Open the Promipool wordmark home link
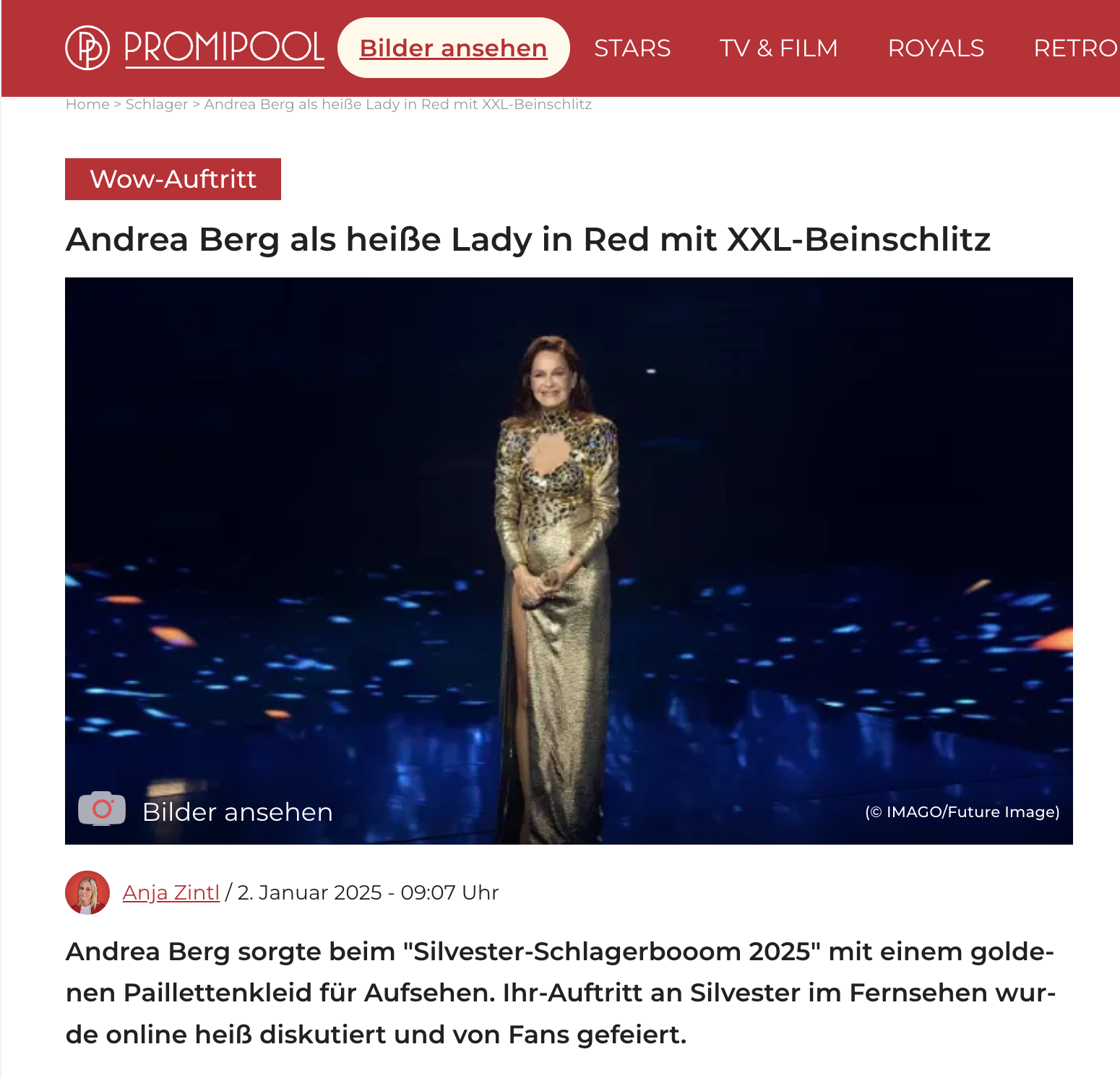The width and height of the screenshot is (1120, 1078). point(224,48)
